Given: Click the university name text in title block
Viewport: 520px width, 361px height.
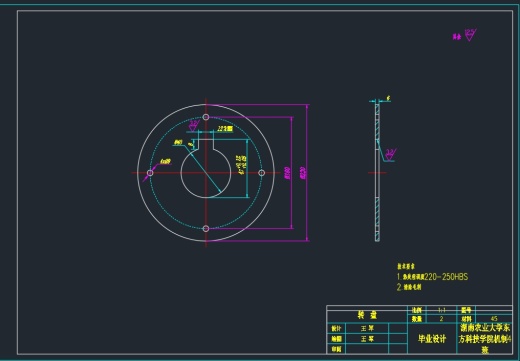Looking at the screenshot, I should tap(485, 339).
